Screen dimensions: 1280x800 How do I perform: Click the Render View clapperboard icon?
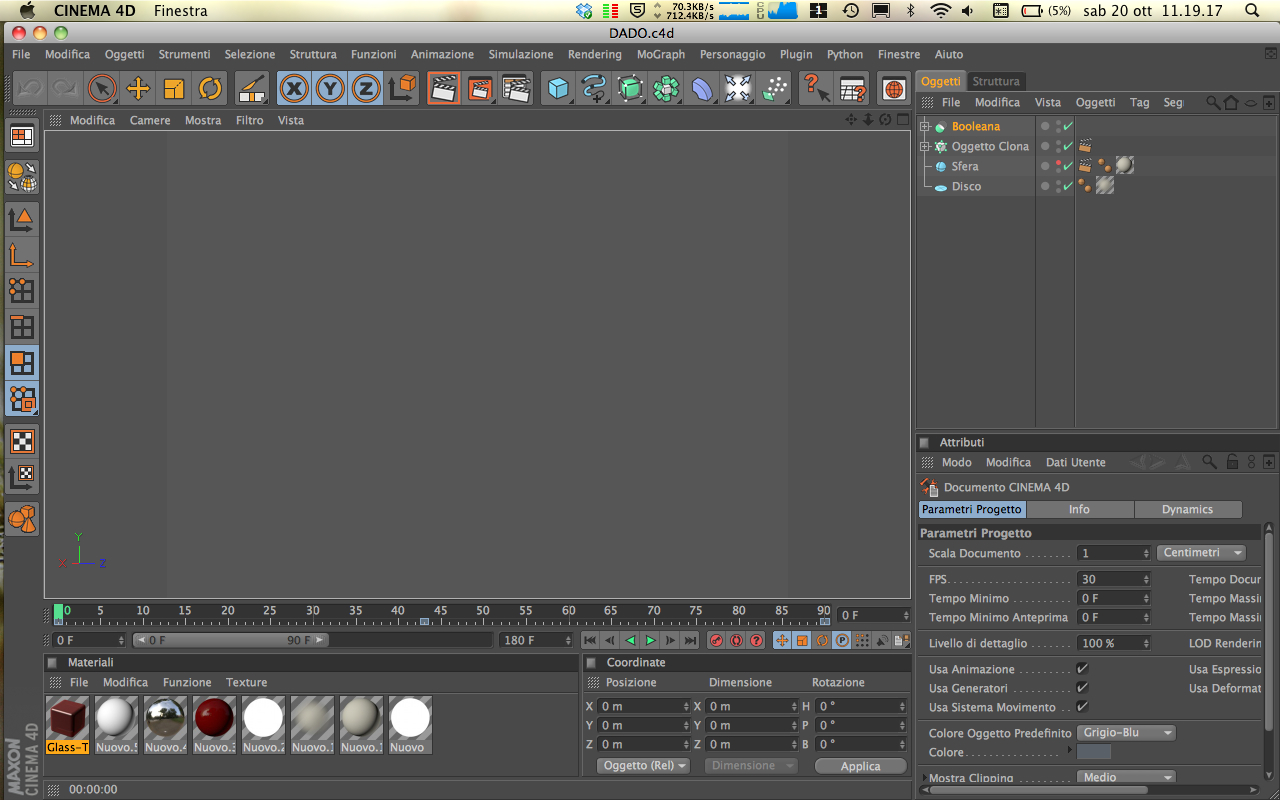click(x=443, y=88)
